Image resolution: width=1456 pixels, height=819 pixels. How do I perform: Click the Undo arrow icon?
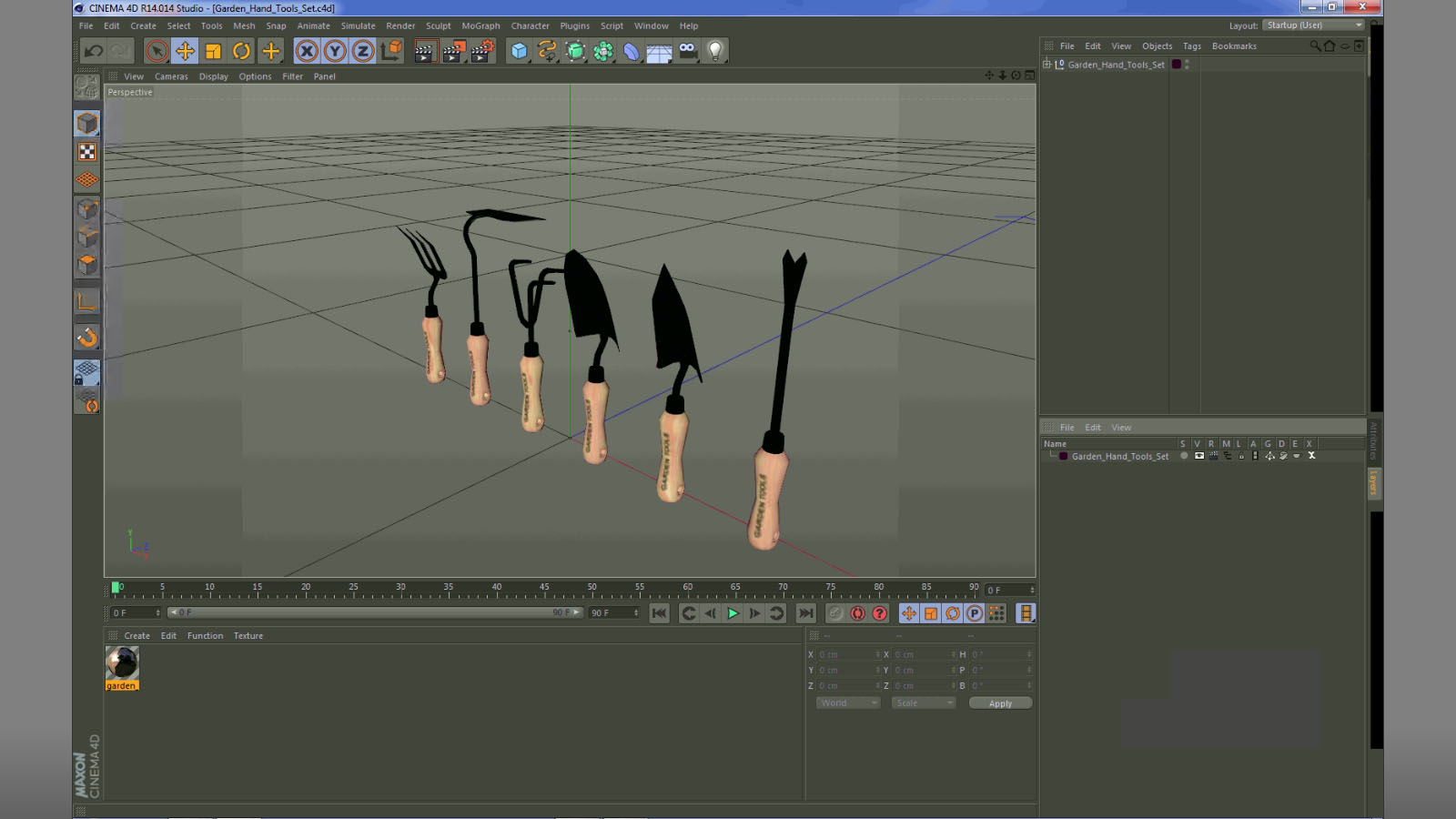(93, 51)
